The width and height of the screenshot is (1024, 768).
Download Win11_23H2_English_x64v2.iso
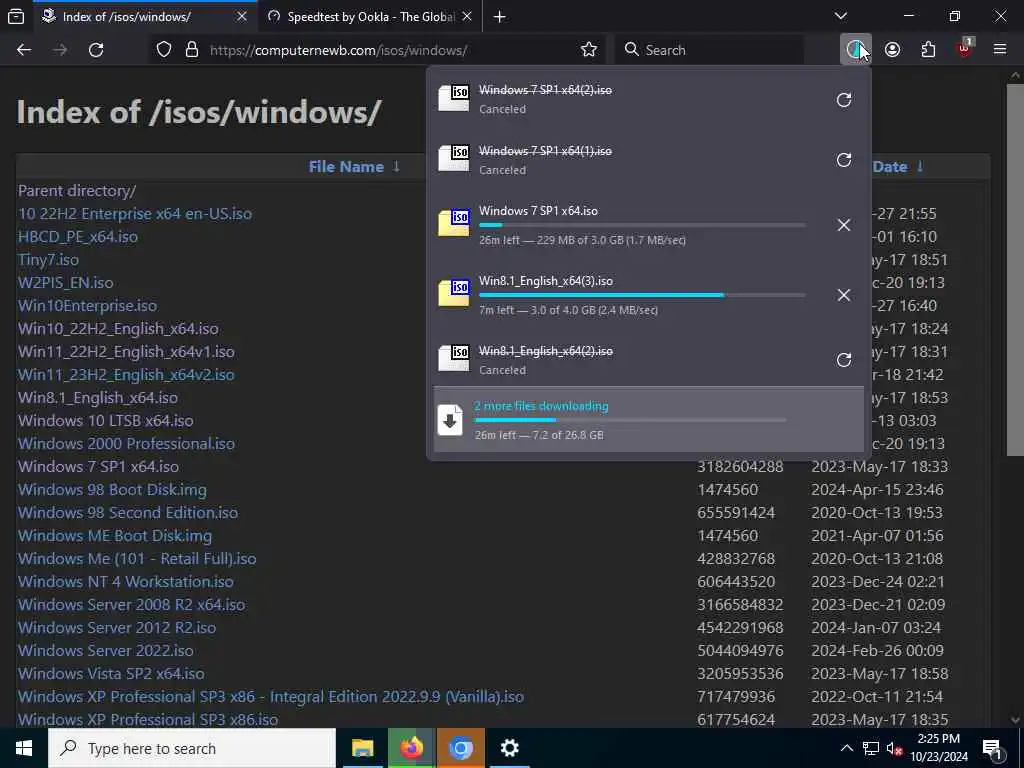[126, 375]
